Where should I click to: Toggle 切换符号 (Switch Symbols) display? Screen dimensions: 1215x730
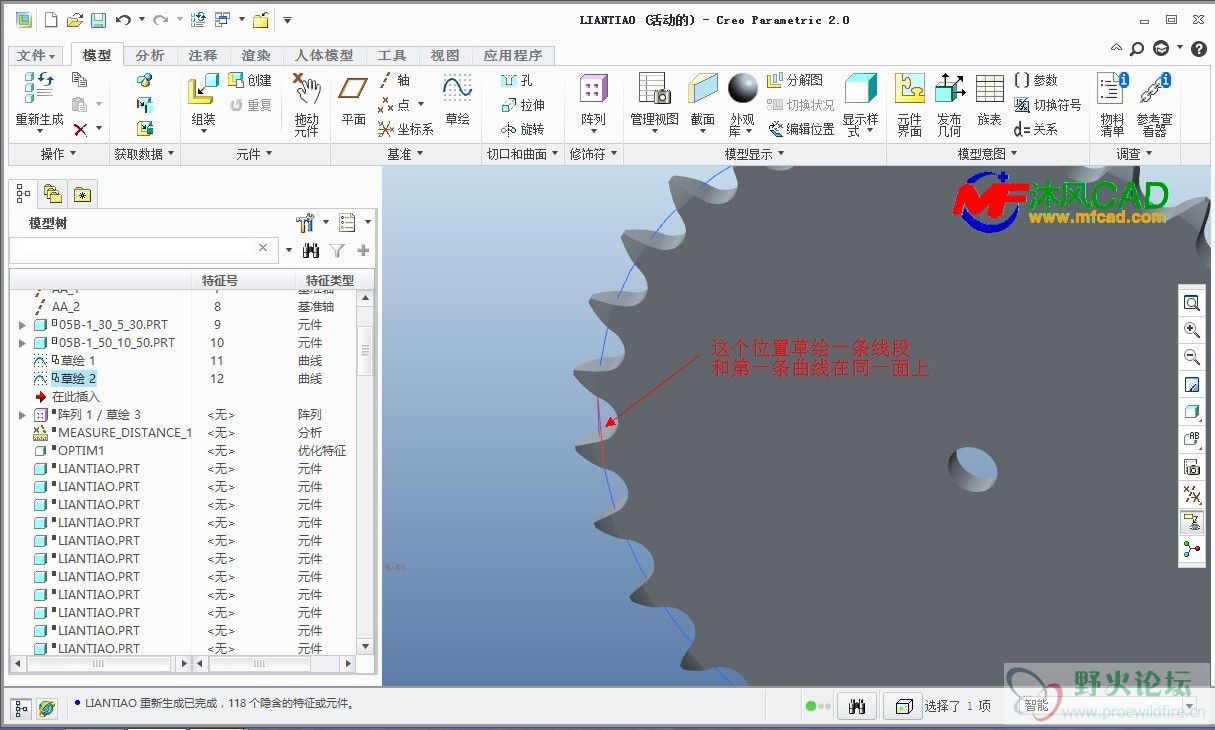[x=1047, y=105]
